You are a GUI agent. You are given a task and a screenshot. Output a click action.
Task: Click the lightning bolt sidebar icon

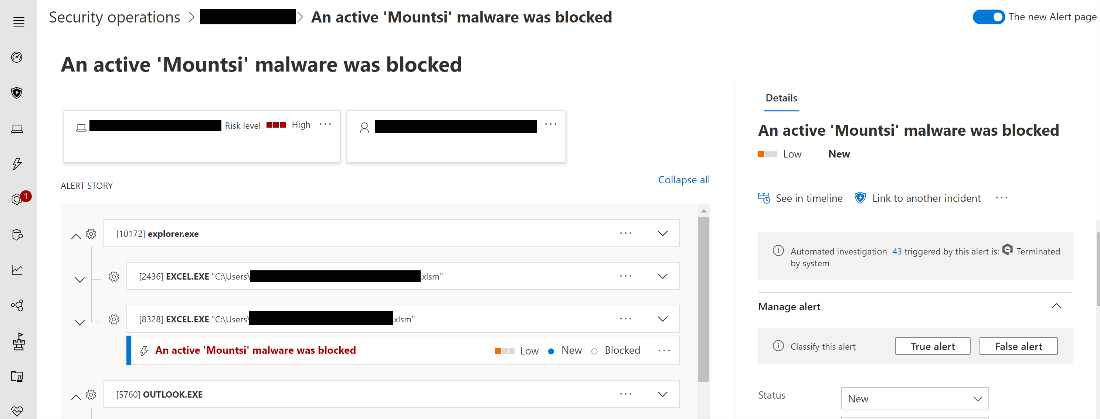tap(17, 163)
